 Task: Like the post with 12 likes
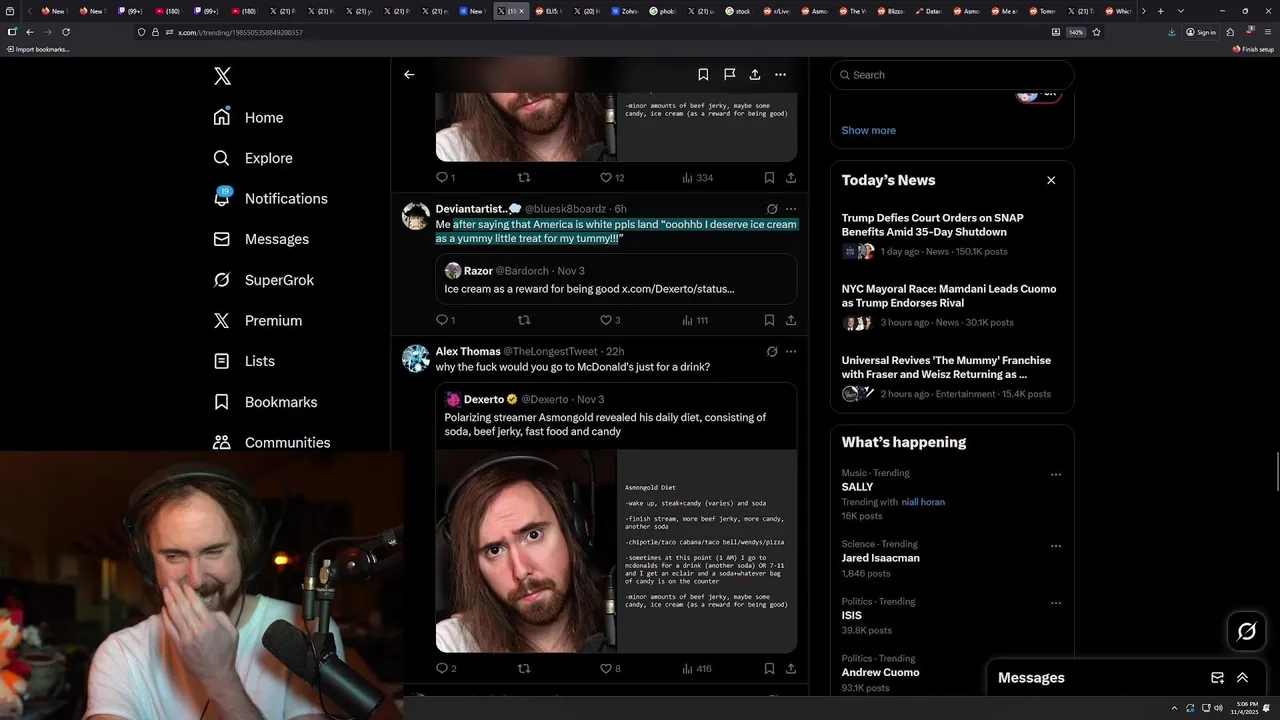(611, 178)
